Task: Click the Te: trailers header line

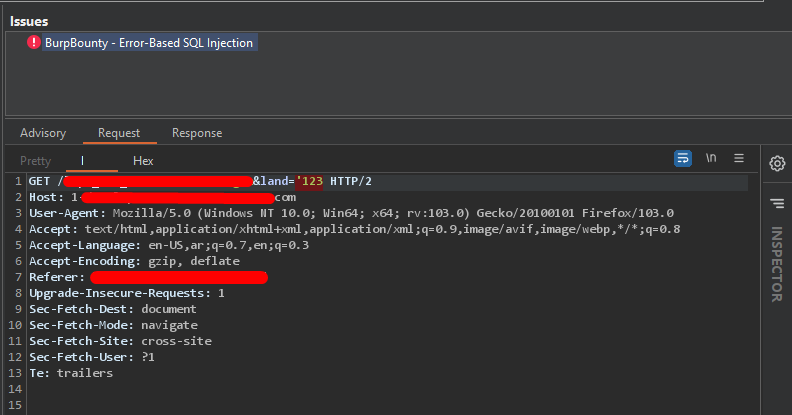Action: pyautogui.click(x=71, y=373)
